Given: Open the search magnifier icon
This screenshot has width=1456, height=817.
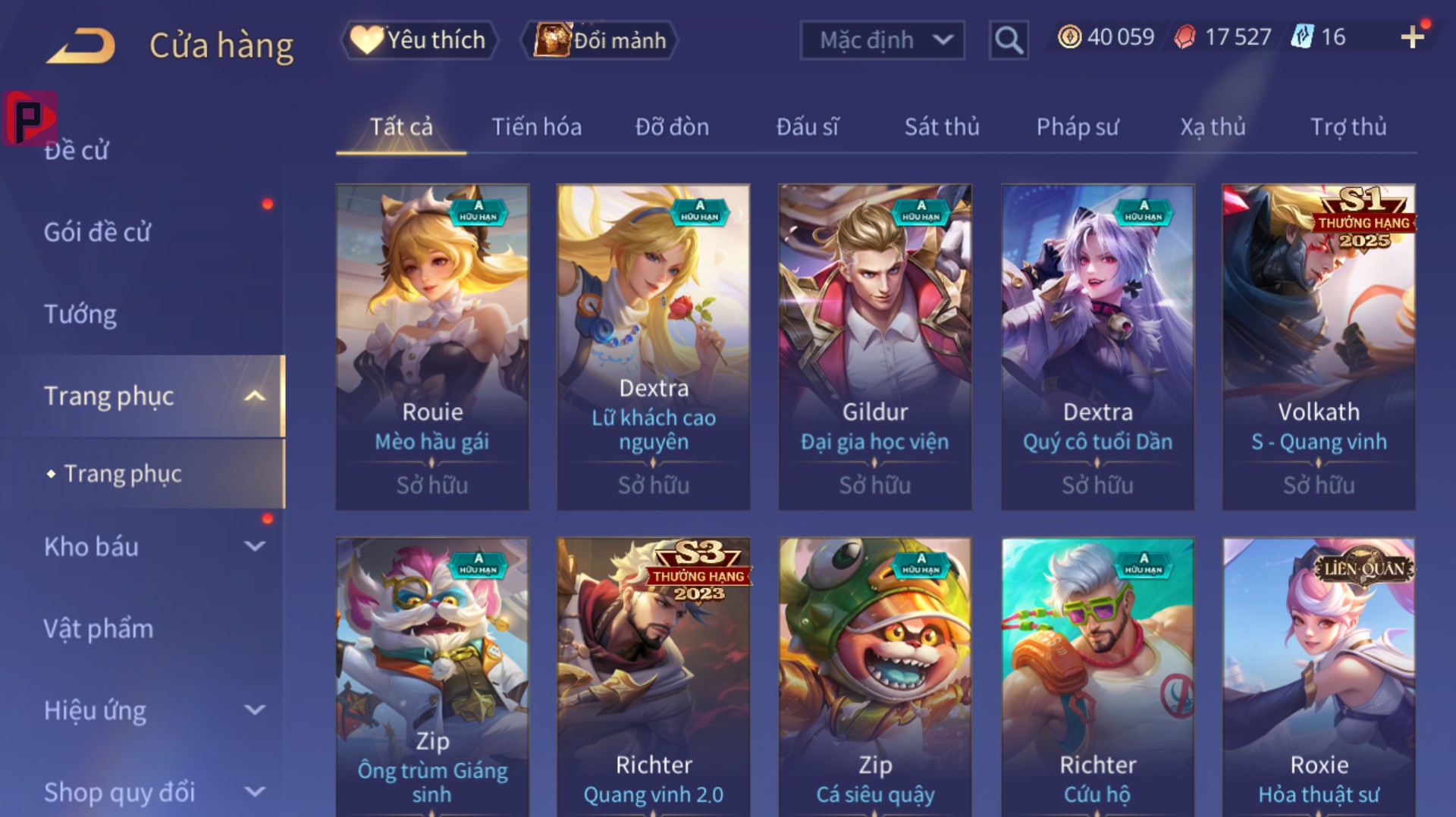Looking at the screenshot, I should (x=1008, y=39).
